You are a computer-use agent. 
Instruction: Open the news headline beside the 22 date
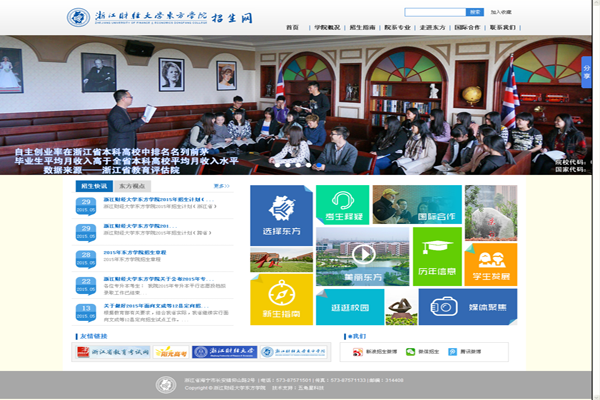(159, 279)
